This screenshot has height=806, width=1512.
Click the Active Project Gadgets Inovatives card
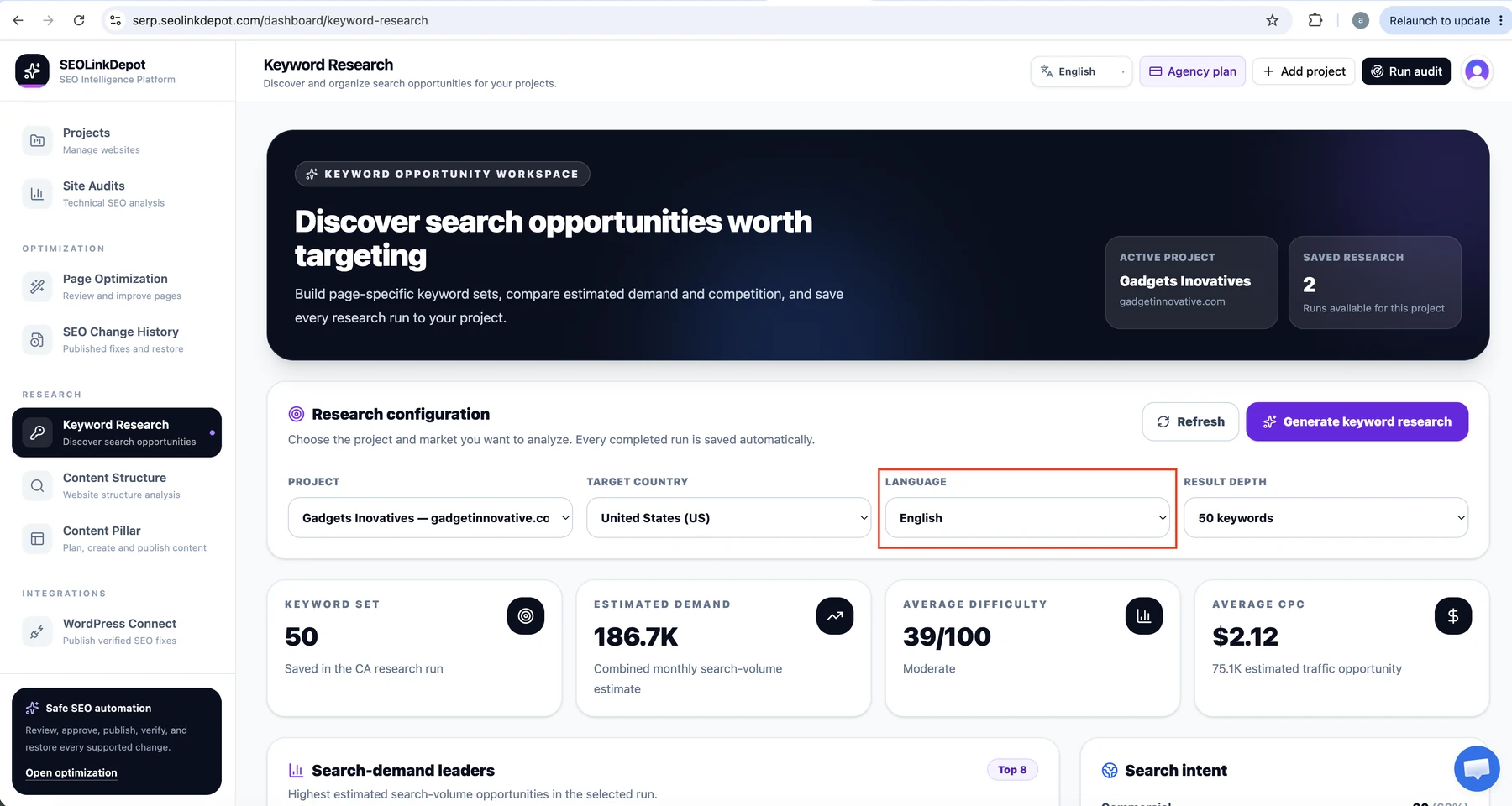(x=1191, y=282)
